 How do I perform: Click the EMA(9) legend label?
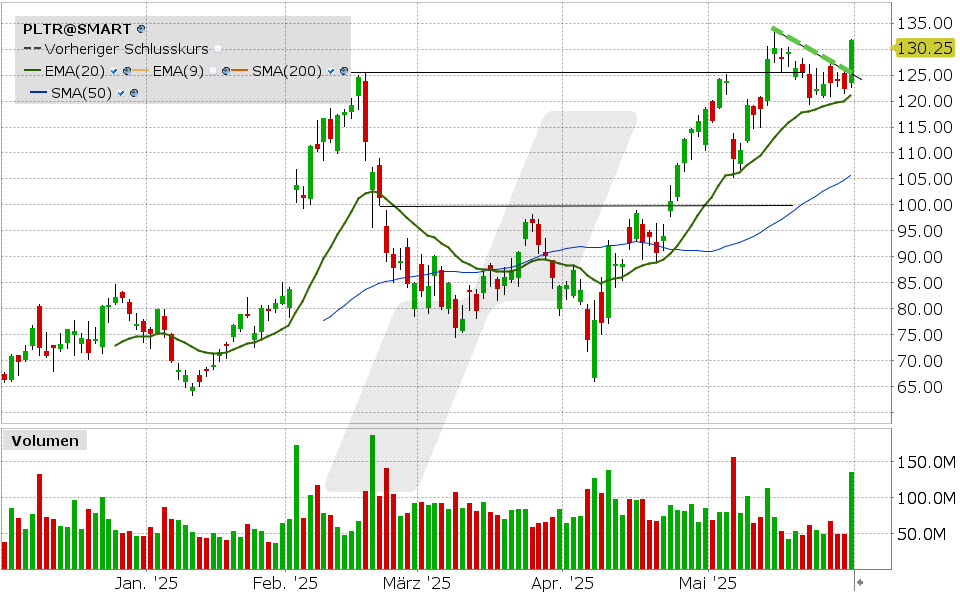pos(178,71)
